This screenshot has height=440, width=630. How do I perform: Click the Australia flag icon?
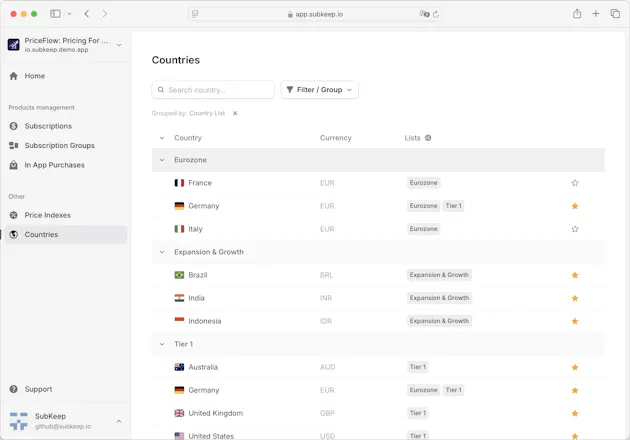pos(179,367)
